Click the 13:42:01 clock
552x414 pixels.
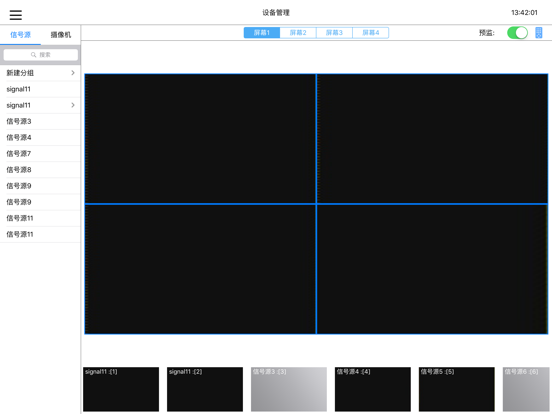tap(524, 13)
